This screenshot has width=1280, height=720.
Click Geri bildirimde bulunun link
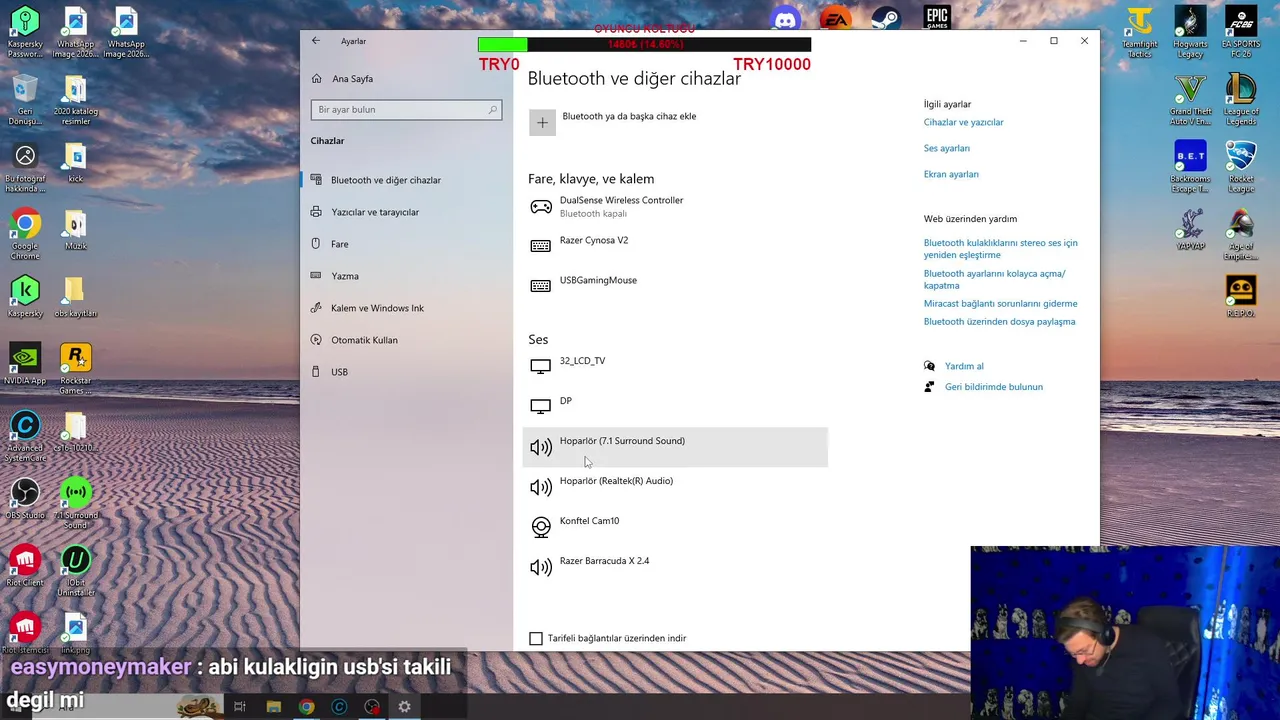(x=993, y=387)
